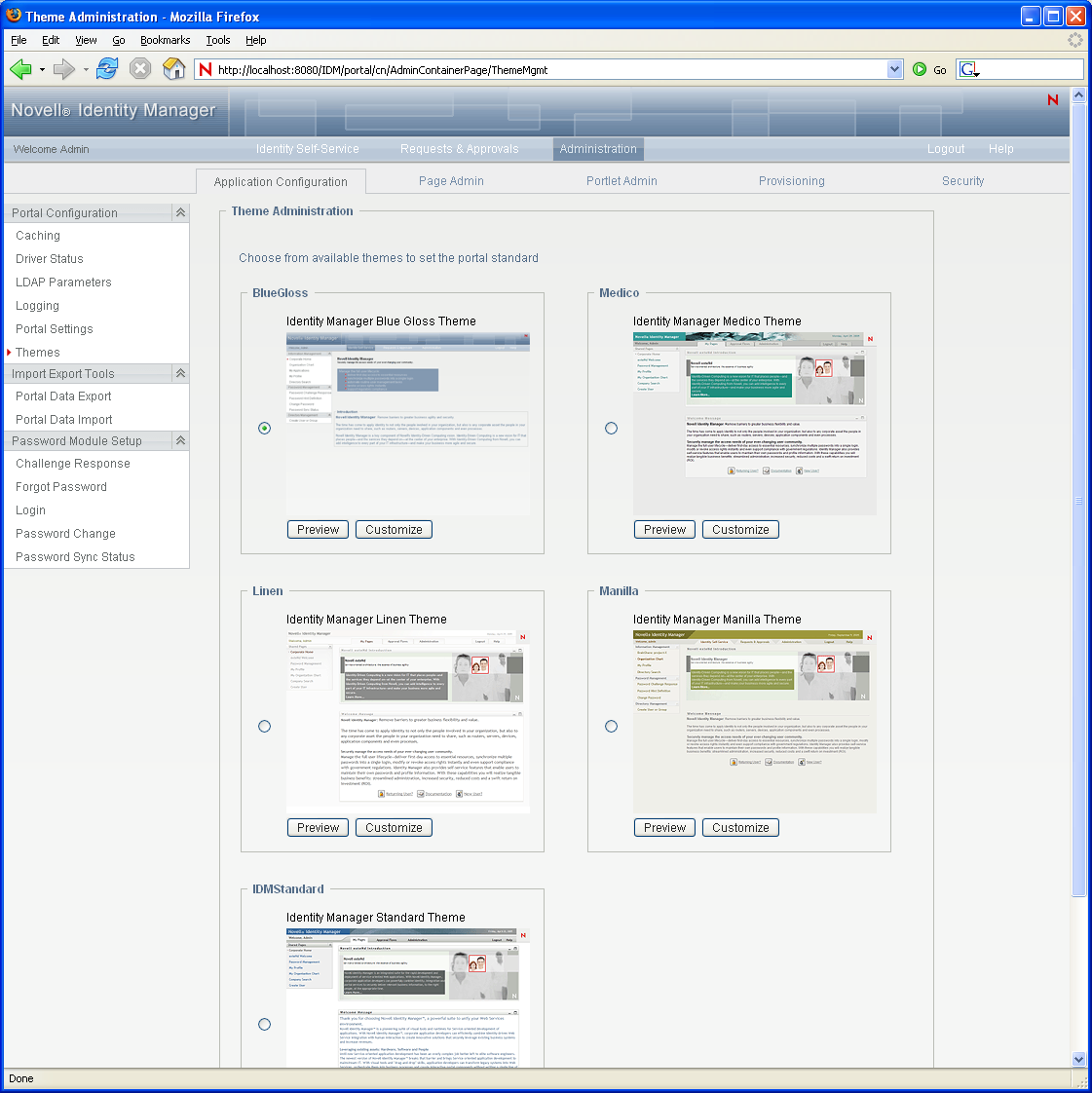Open the Edit menu
The width and height of the screenshot is (1092, 1093).
pos(51,40)
